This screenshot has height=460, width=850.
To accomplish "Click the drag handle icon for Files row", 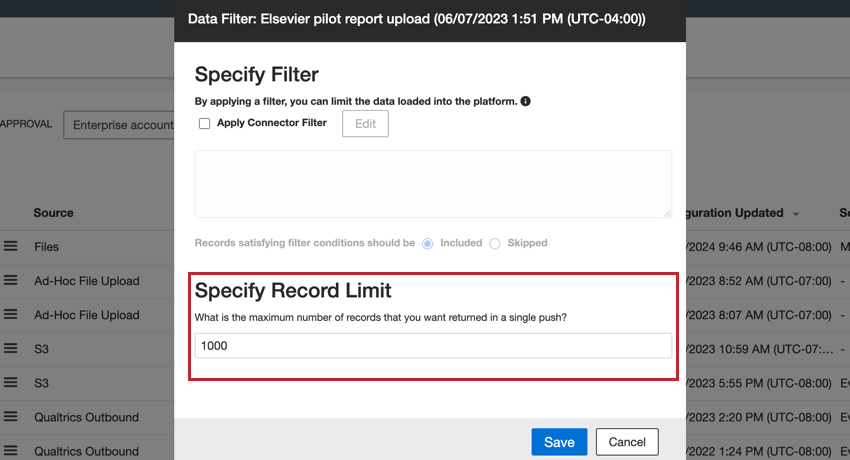I will (x=11, y=247).
